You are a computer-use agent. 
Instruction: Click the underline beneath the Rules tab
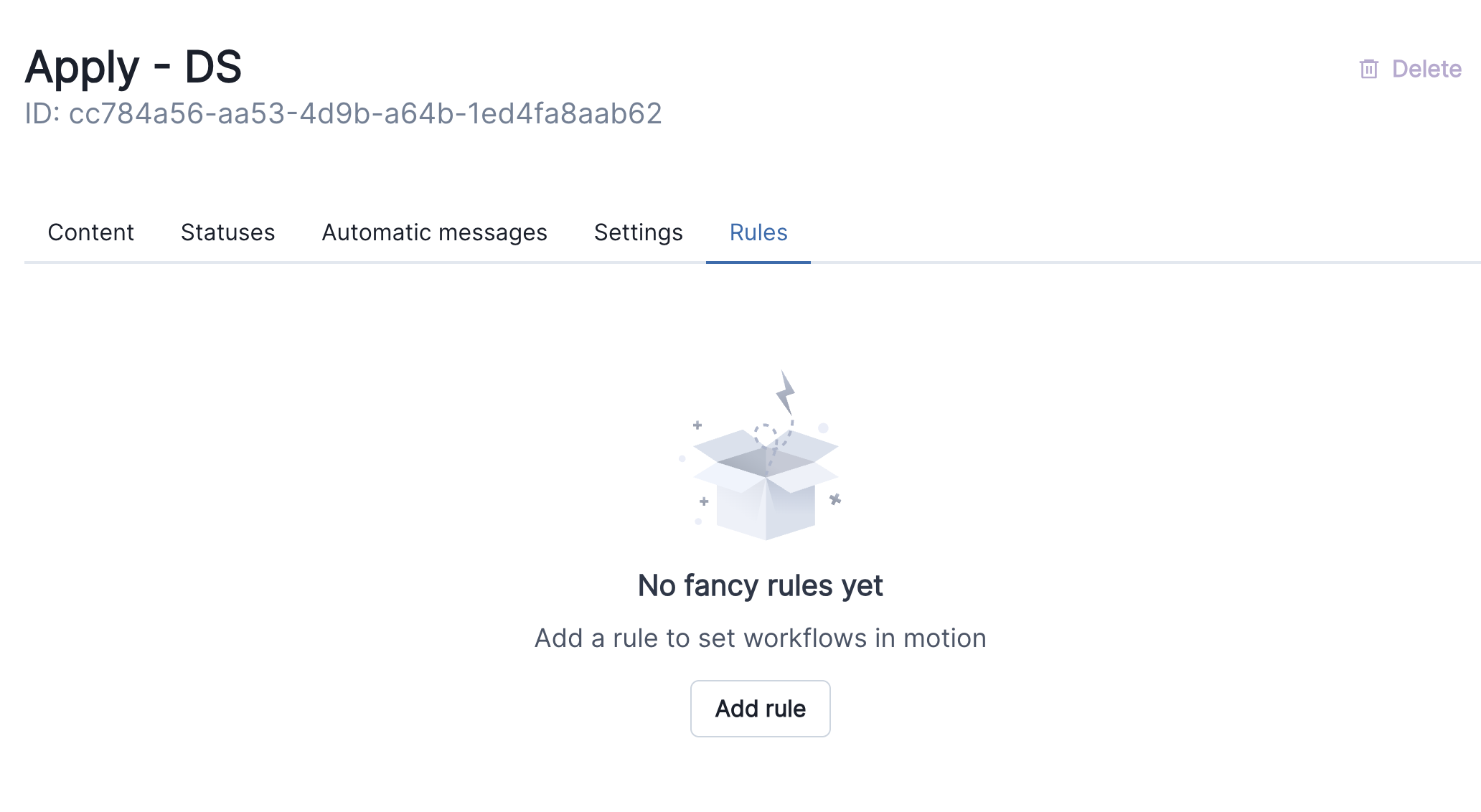click(758, 263)
